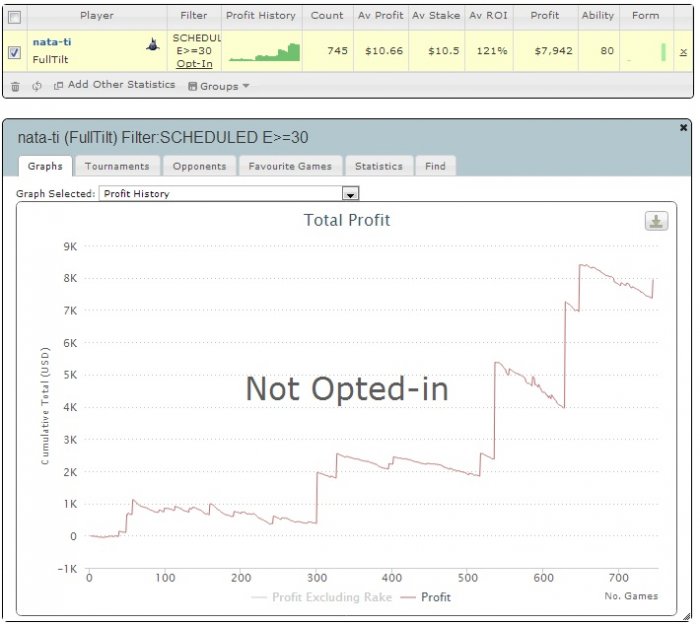Viewport: 700px width, 624px height.
Task: Sort by Av Profit column header
Action: 380,16
